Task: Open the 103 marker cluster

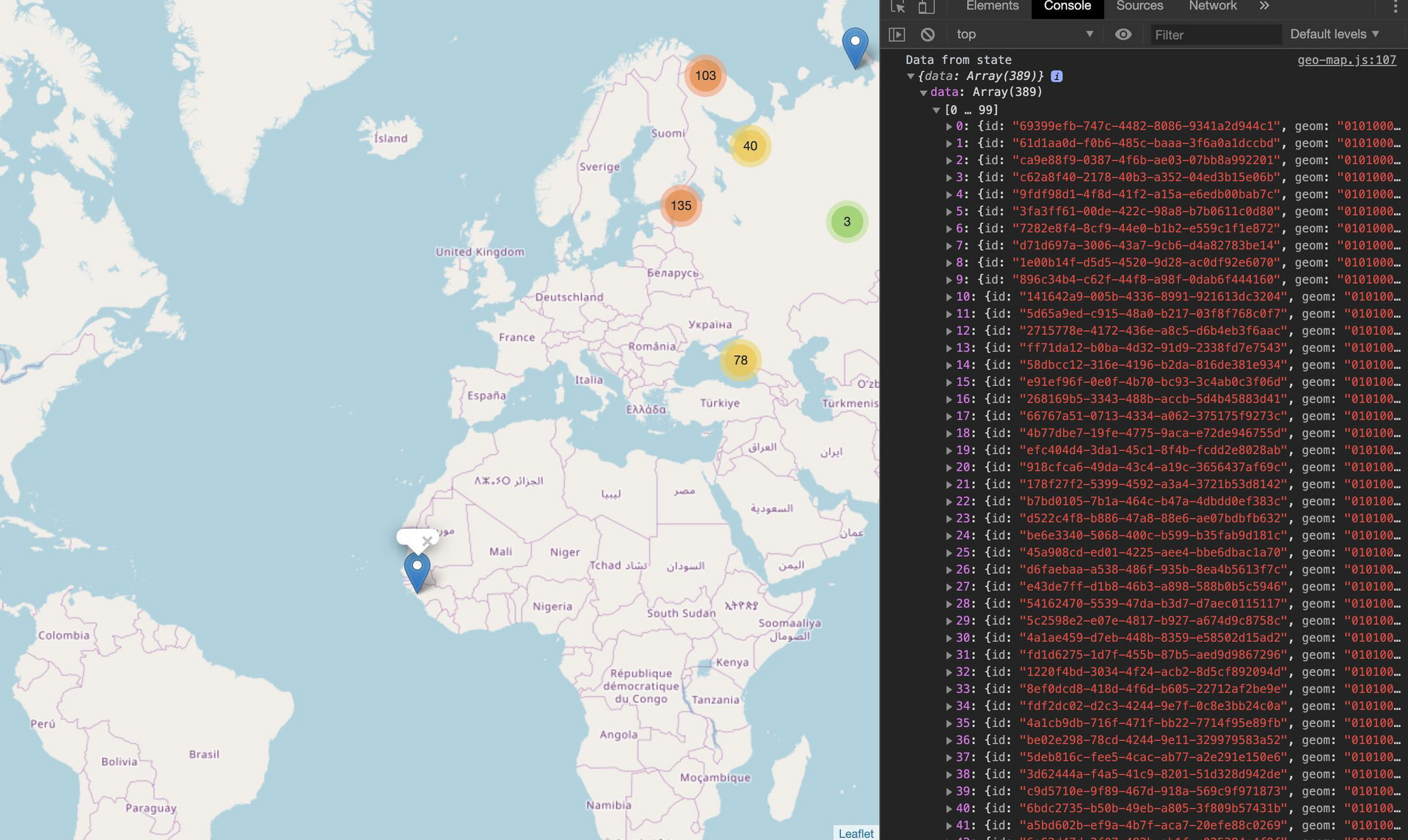Action: coord(705,76)
